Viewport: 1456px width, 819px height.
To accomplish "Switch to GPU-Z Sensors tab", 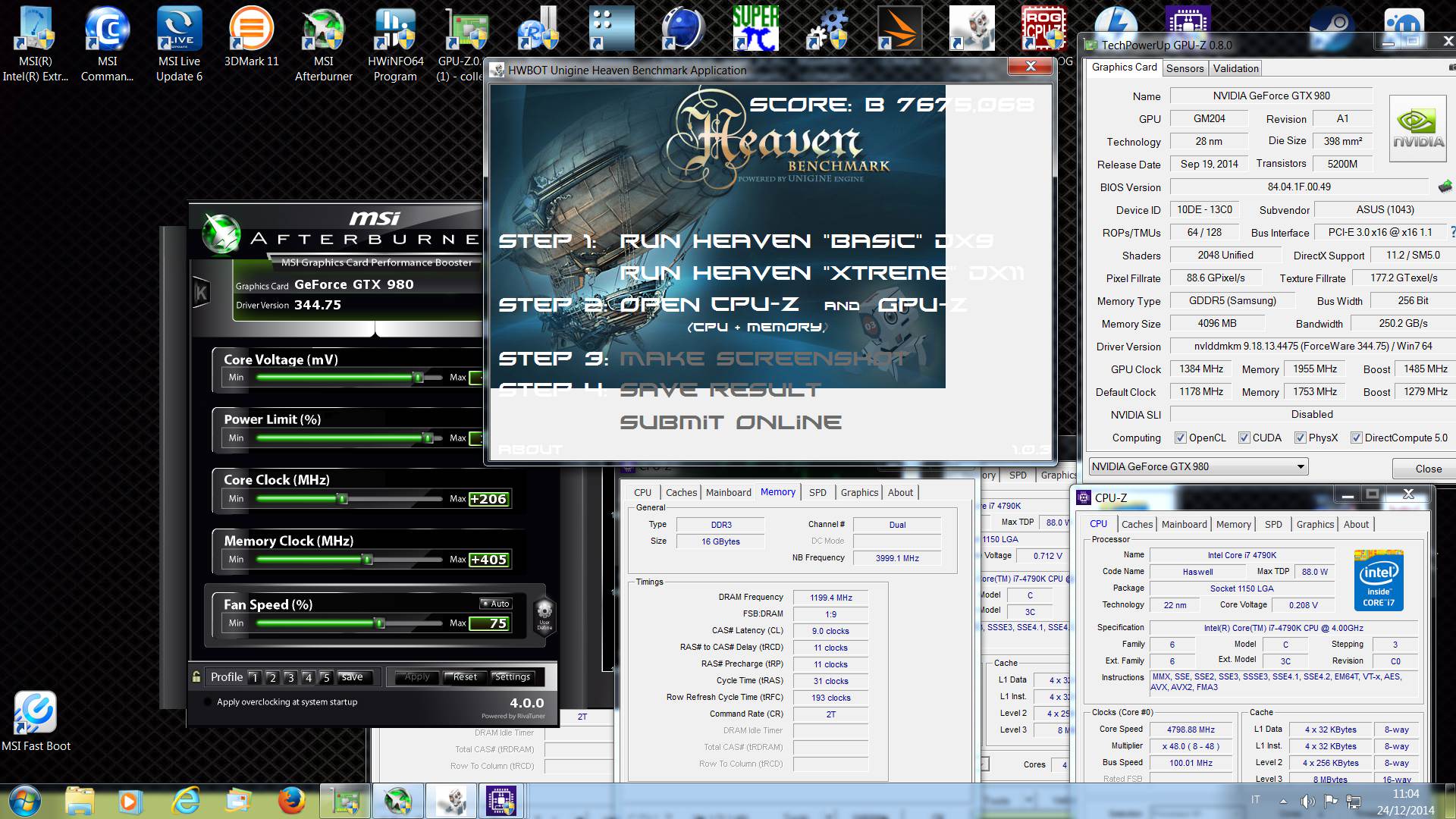I will pos(1185,68).
